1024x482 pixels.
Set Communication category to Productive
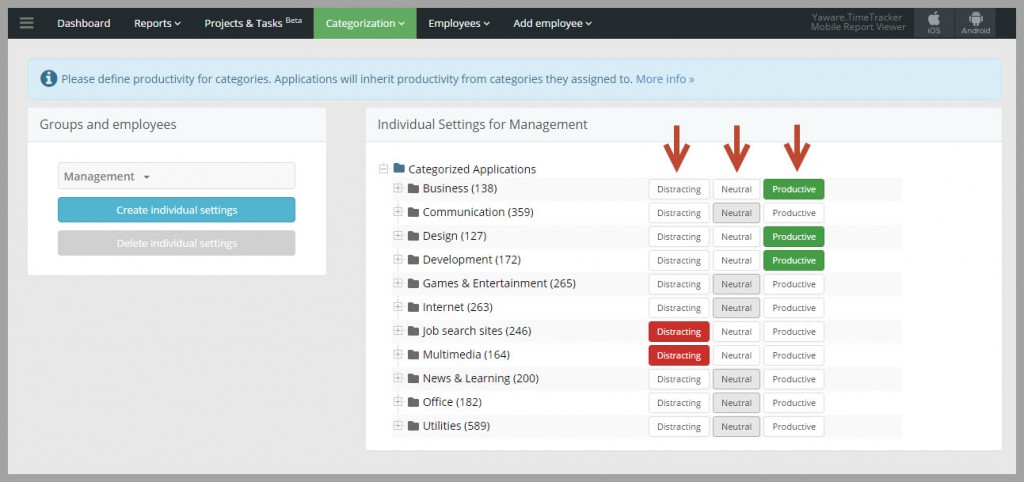793,213
